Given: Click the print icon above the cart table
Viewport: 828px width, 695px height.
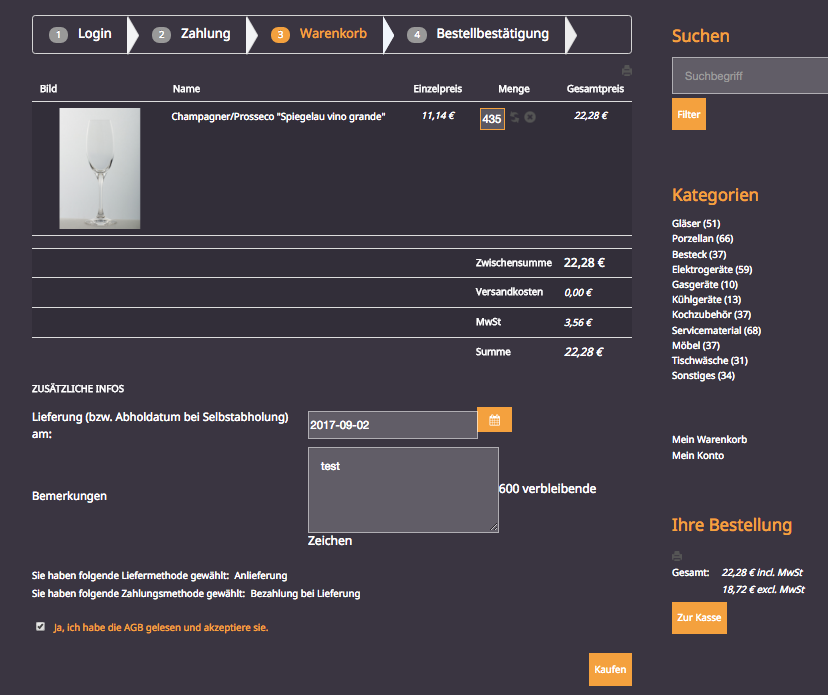Looking at the screenshot, I should coord(627,71).
